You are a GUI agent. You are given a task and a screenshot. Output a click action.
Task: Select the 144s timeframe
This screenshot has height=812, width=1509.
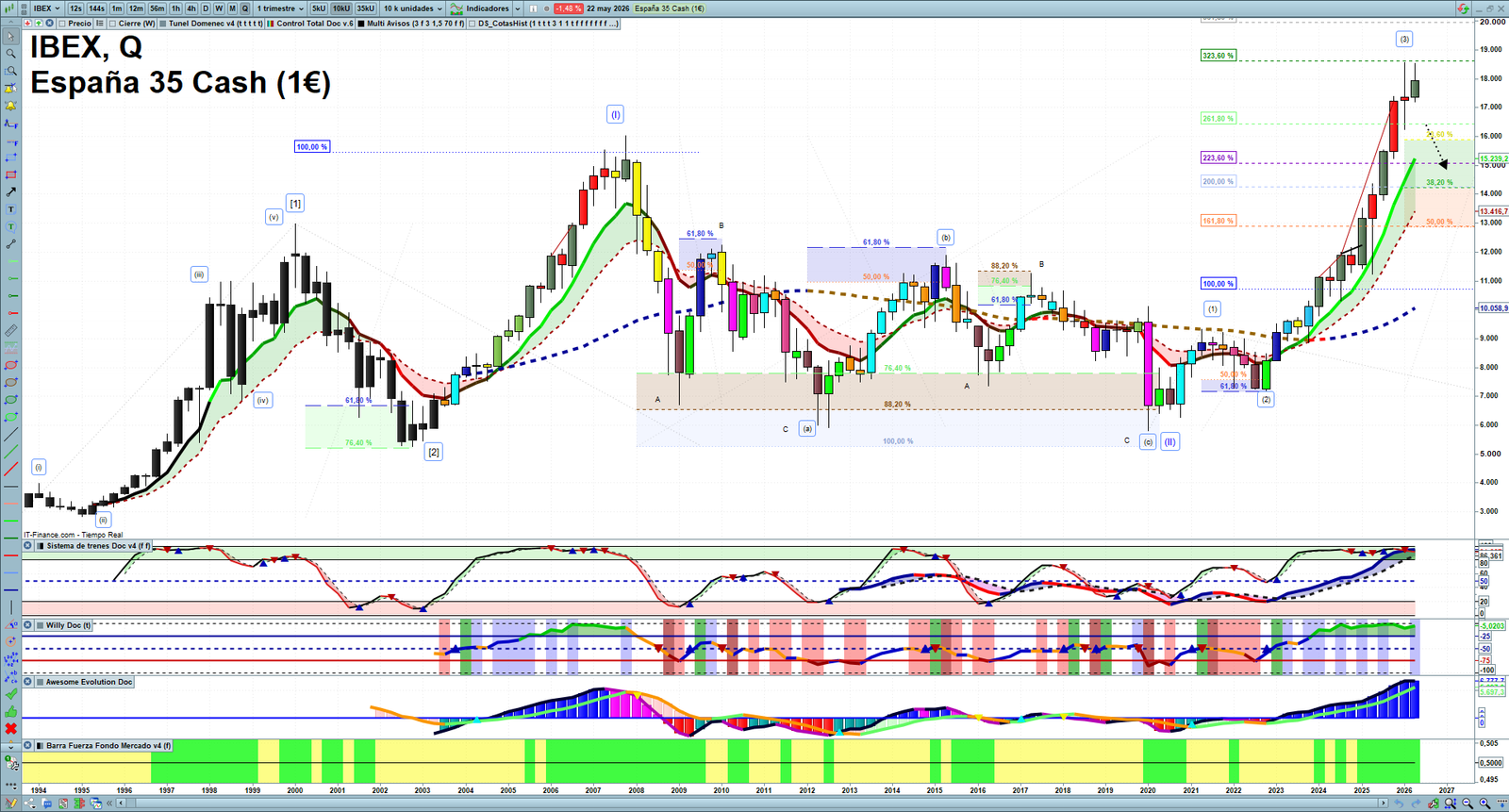[96, 8]
